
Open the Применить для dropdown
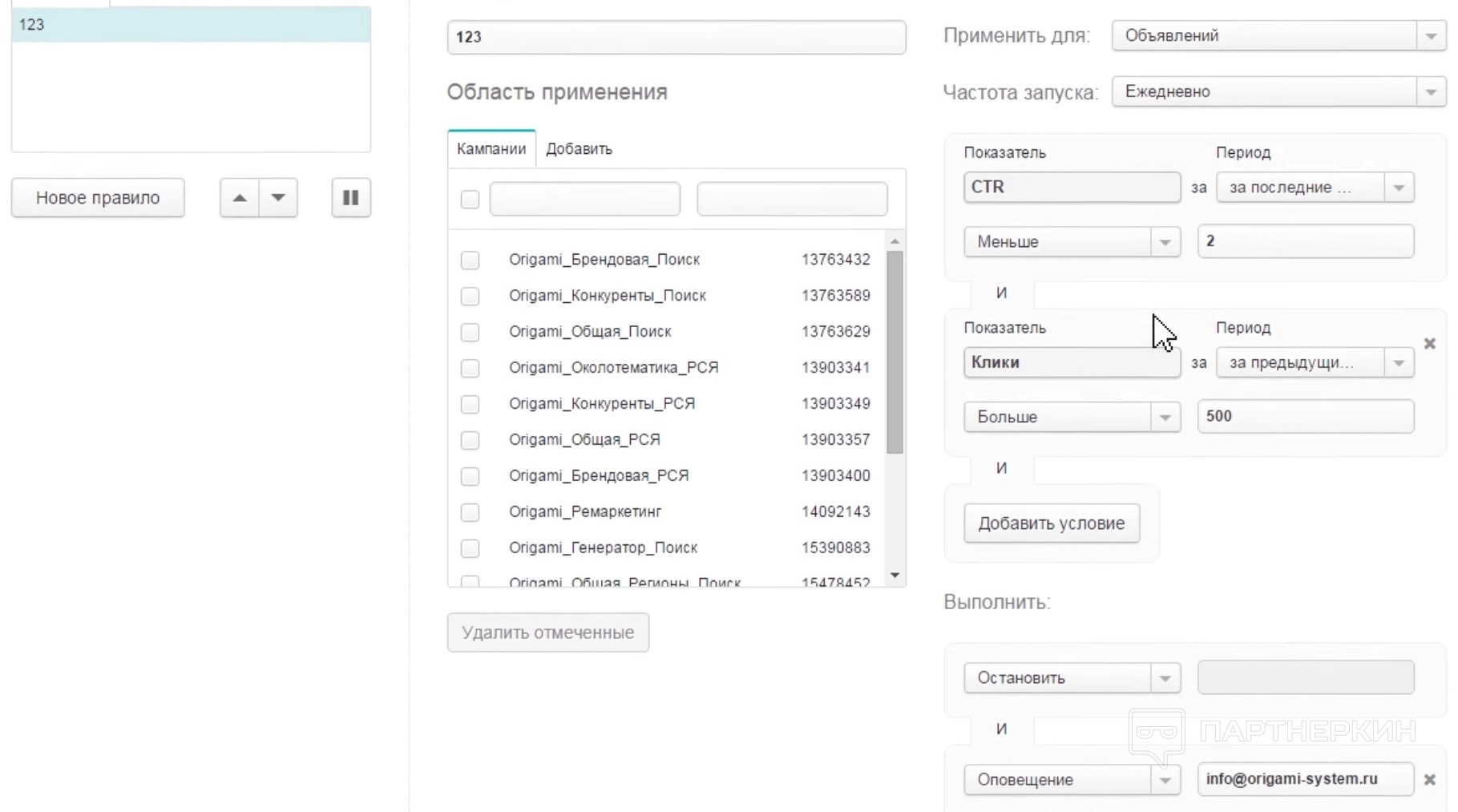click(x=1278, y=36)
